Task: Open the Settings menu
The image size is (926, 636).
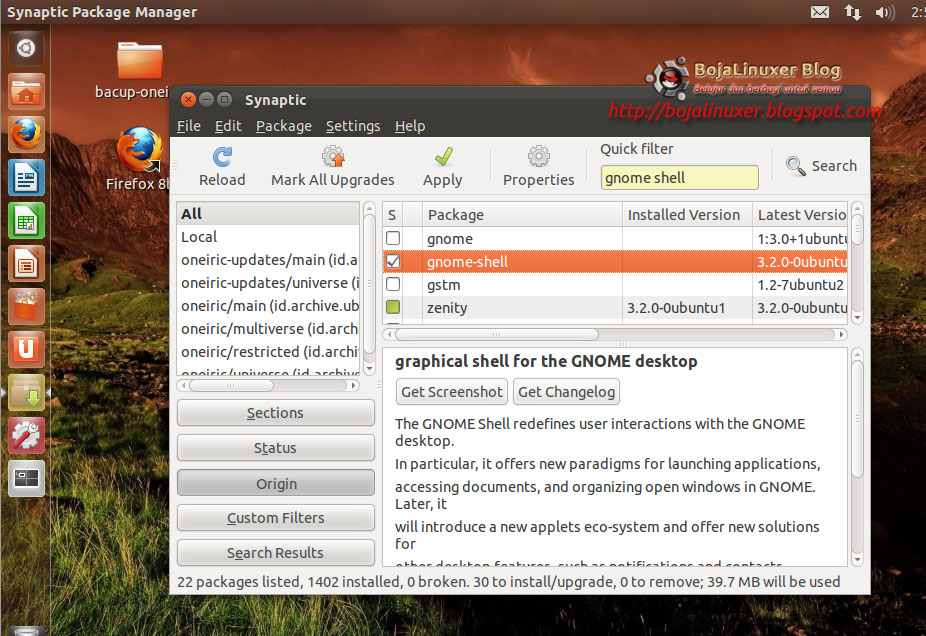Action: (x=353, y=126)
